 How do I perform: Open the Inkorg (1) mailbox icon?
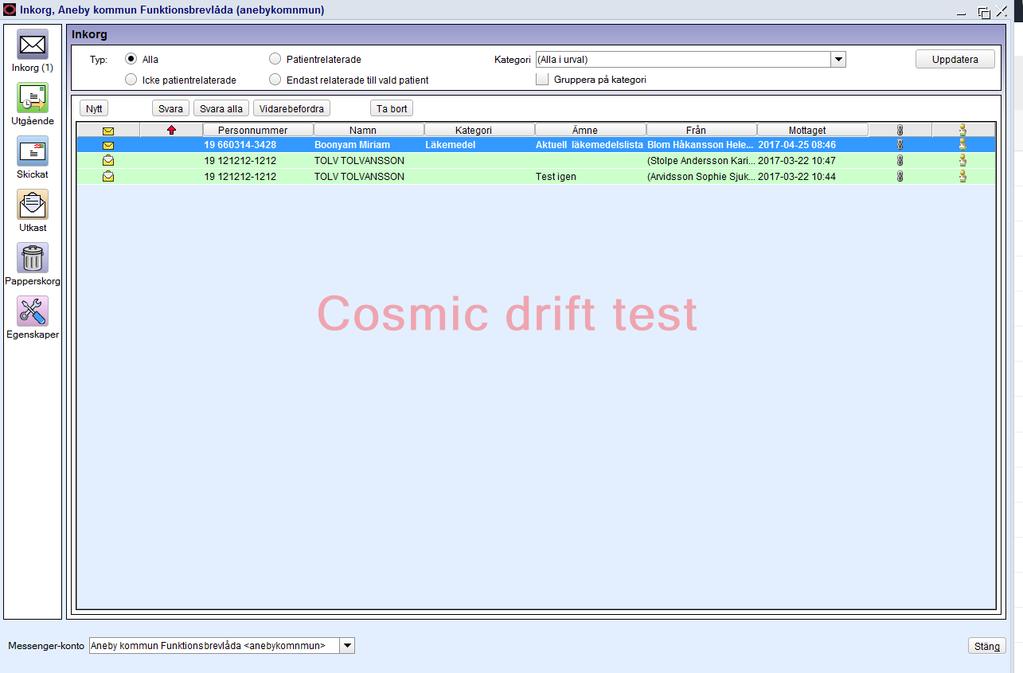(33, 45)
